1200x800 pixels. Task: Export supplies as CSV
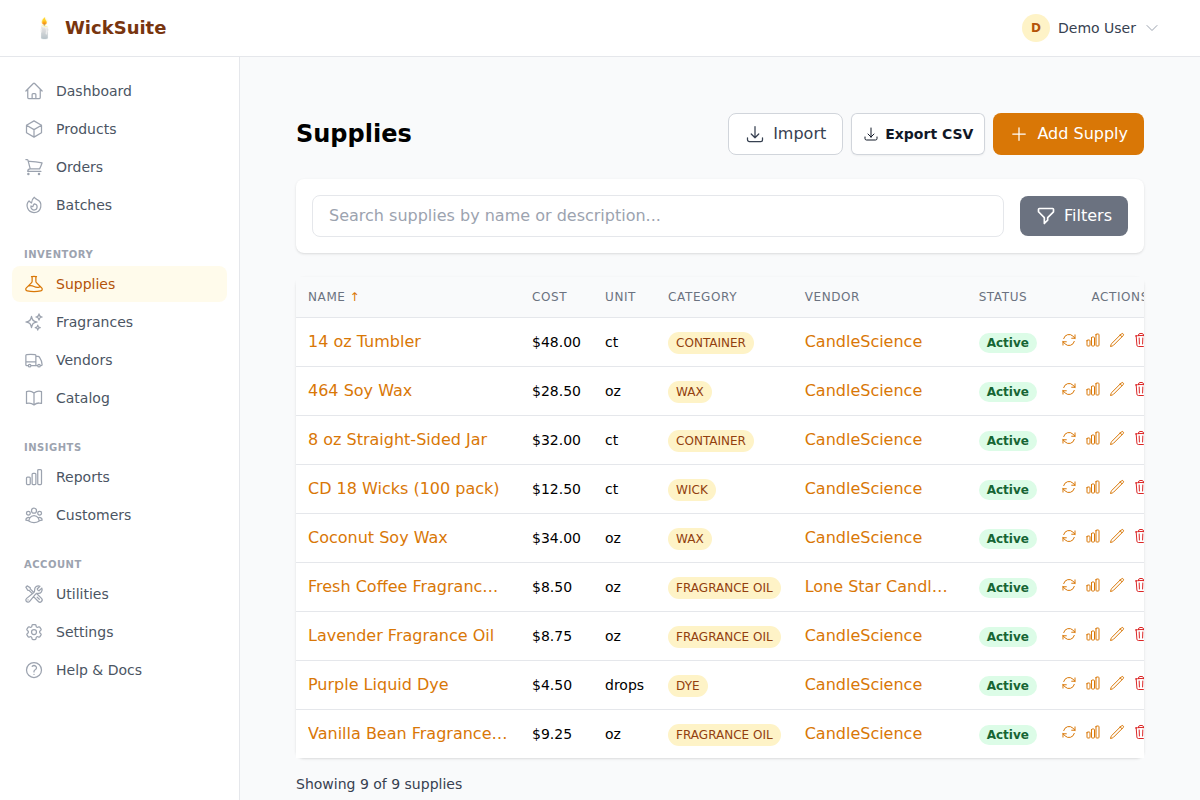click(x=917, y=133)
